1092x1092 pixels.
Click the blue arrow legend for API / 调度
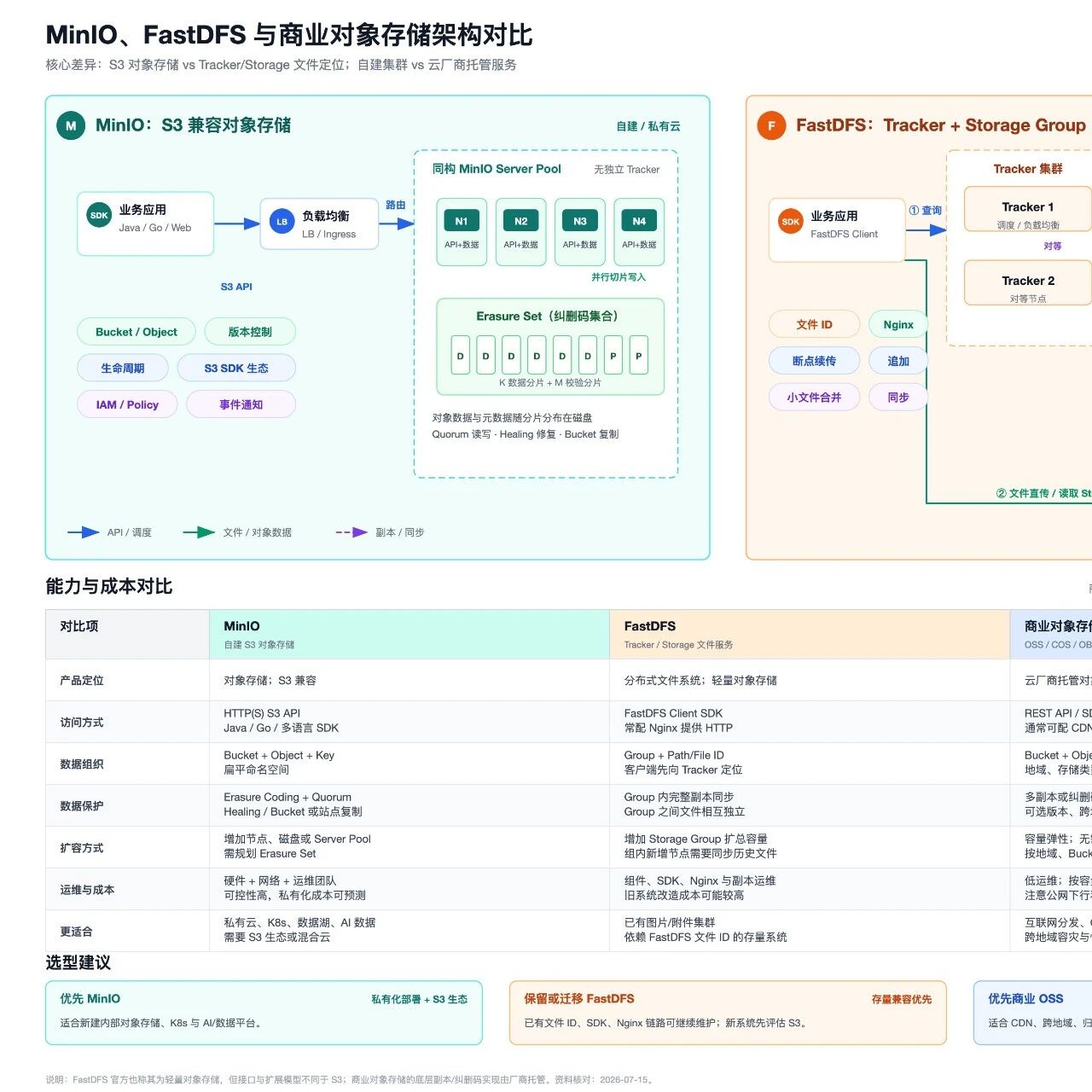click(84, 532)
